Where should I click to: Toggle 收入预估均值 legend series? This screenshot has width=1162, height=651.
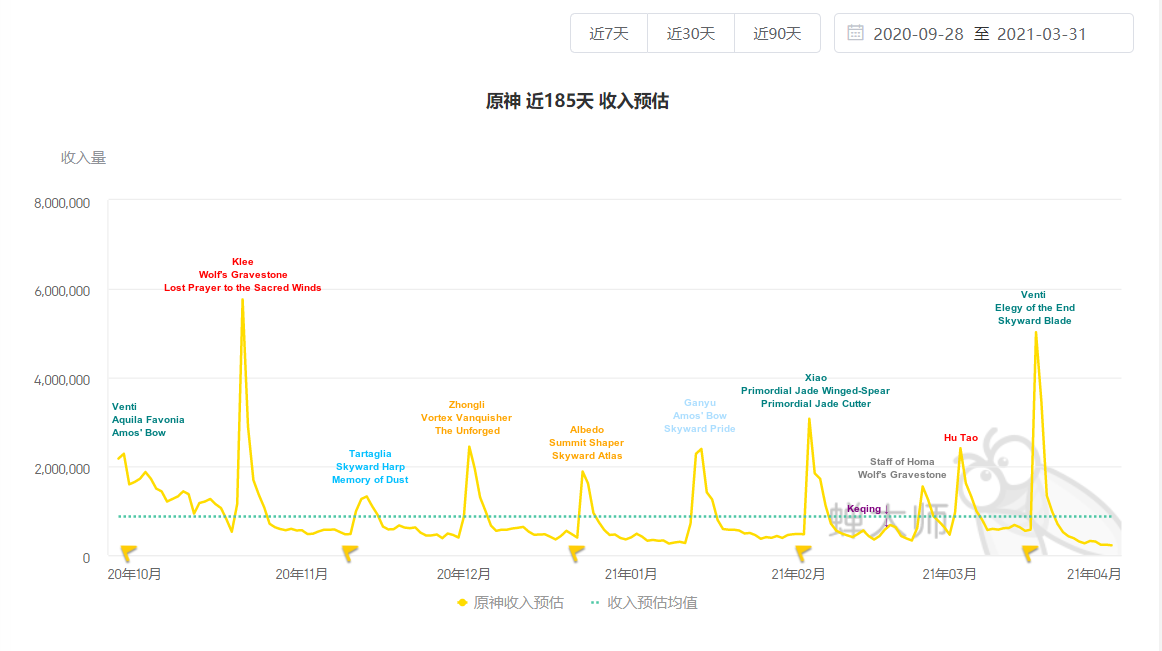coord(644,603)
